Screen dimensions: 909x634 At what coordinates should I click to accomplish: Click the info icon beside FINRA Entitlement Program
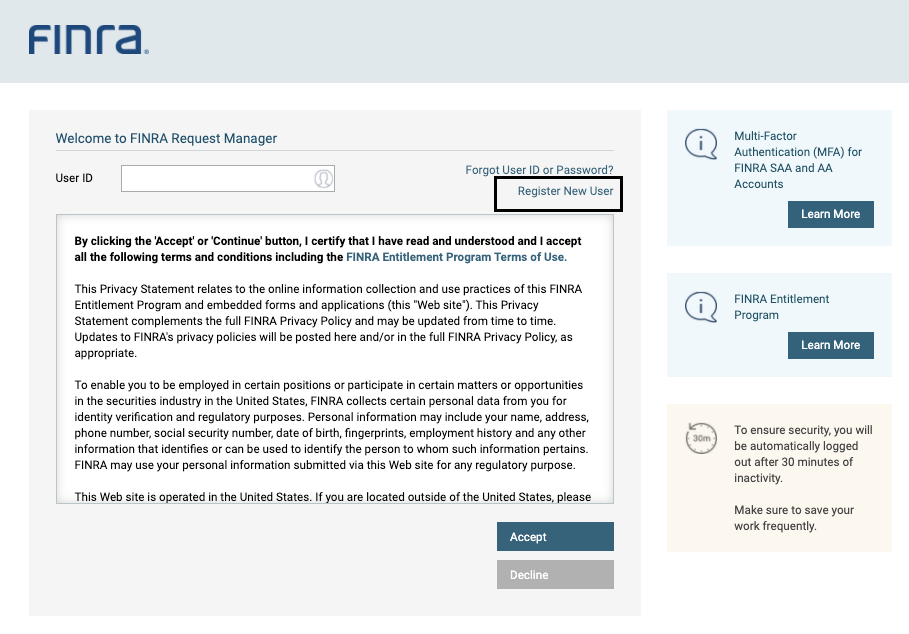pyautogui.click(x=700, y=306)
